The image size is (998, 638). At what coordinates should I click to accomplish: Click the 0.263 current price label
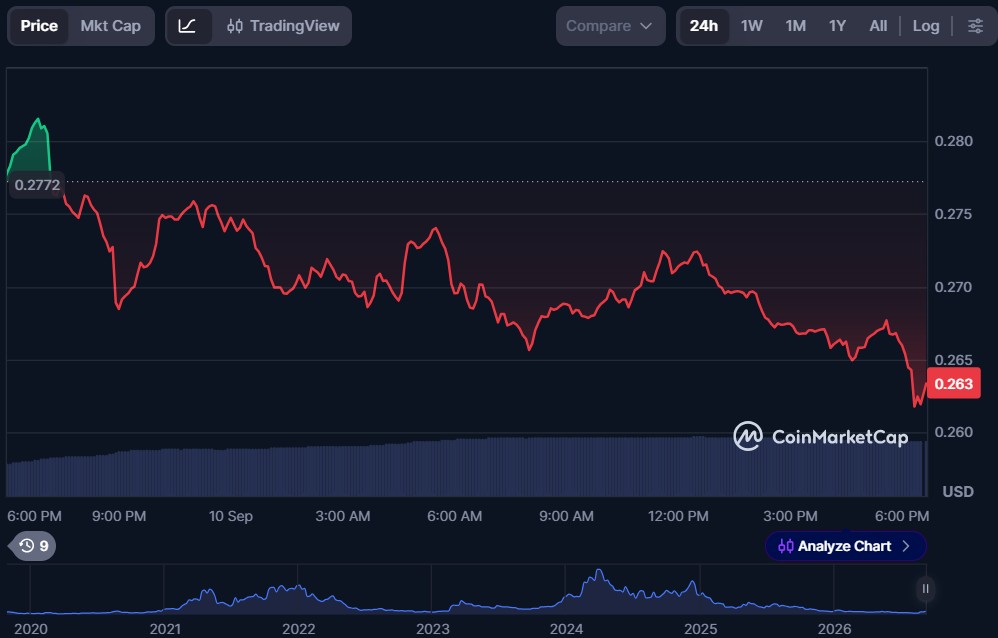(x=953, y=384)
